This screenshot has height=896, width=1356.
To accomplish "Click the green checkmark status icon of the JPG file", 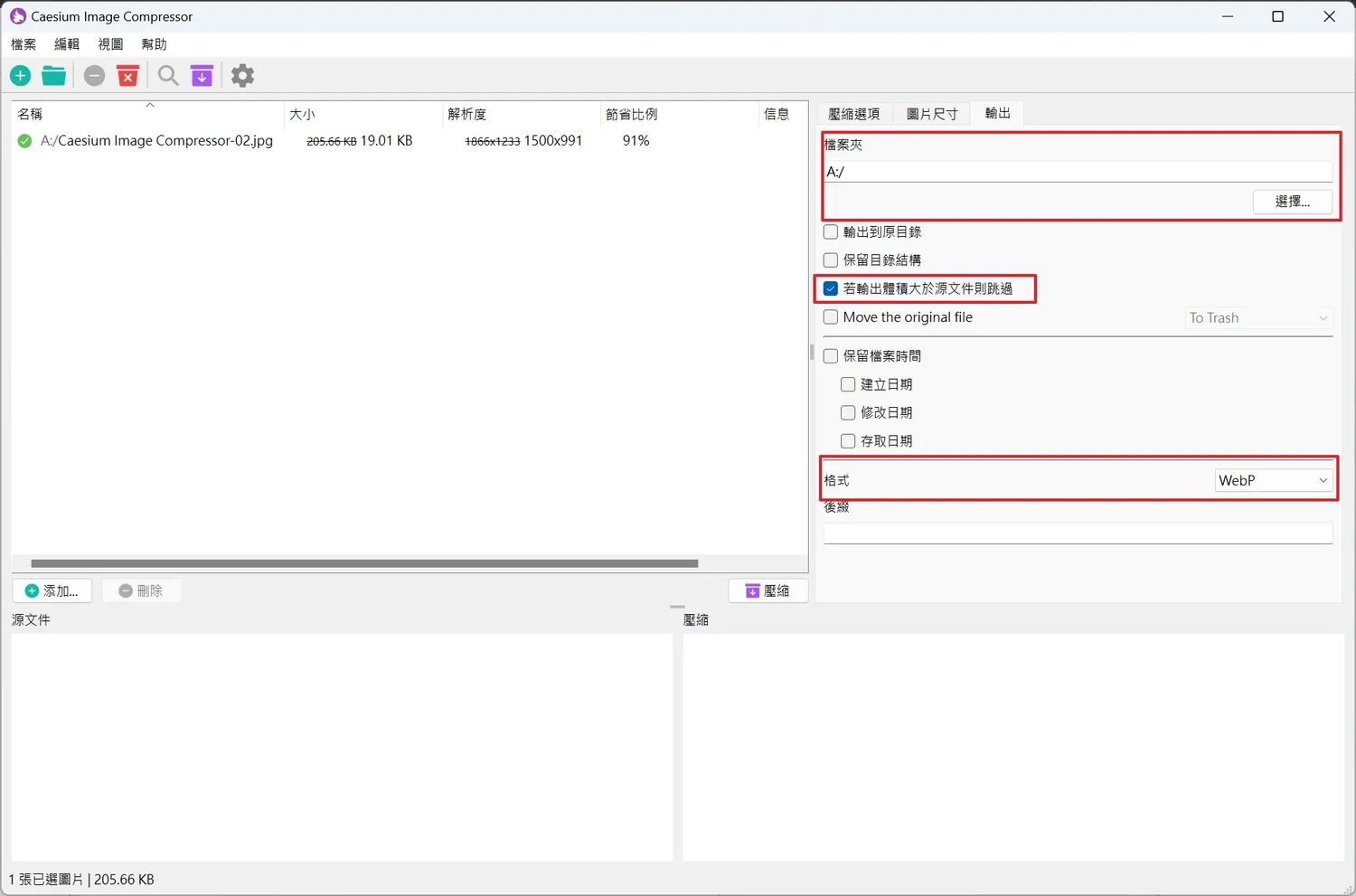I will [x=25, y=141].
